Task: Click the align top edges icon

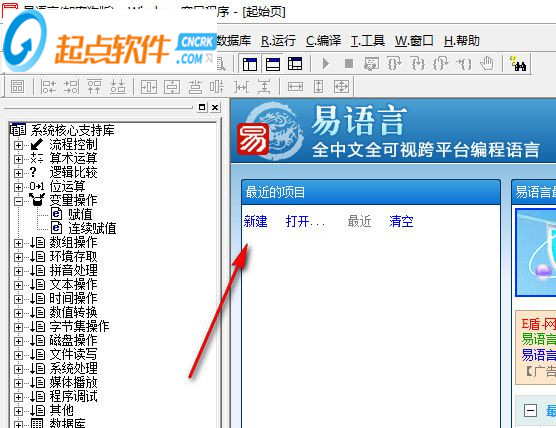Action: (94, 87)
